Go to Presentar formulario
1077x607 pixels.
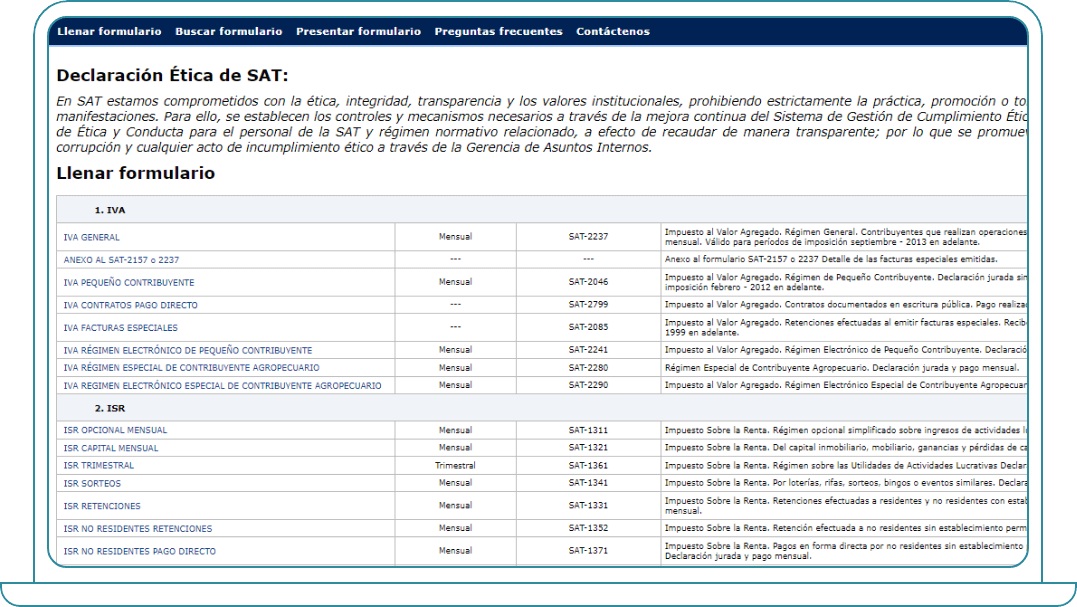pos(359,32)
